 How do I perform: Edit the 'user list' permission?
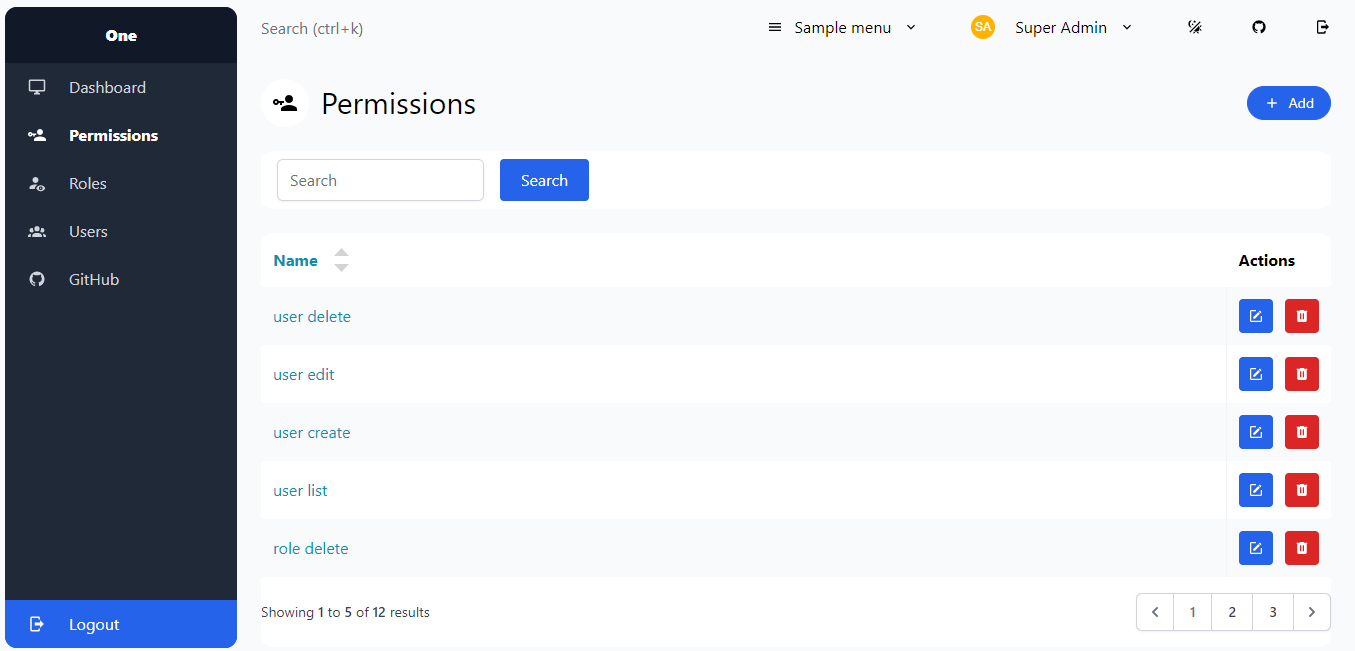point(1256,490)
